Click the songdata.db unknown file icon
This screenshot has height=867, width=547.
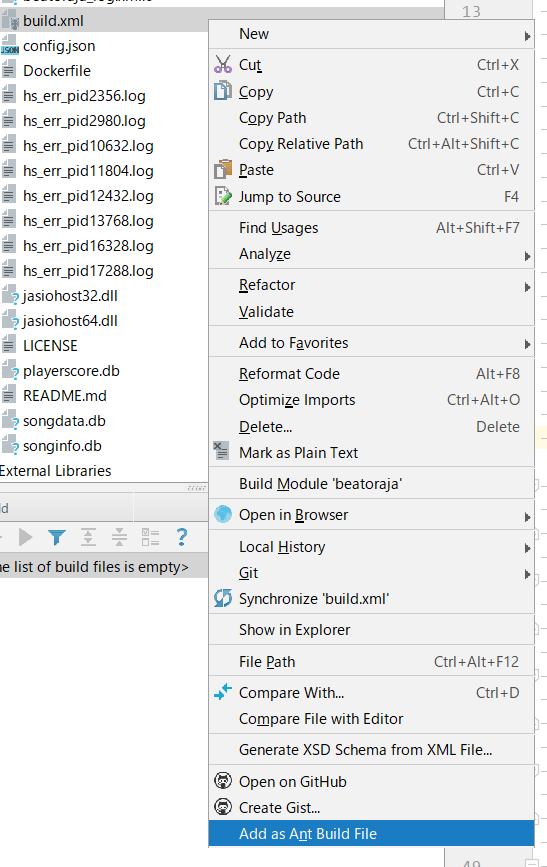point(10,421)
